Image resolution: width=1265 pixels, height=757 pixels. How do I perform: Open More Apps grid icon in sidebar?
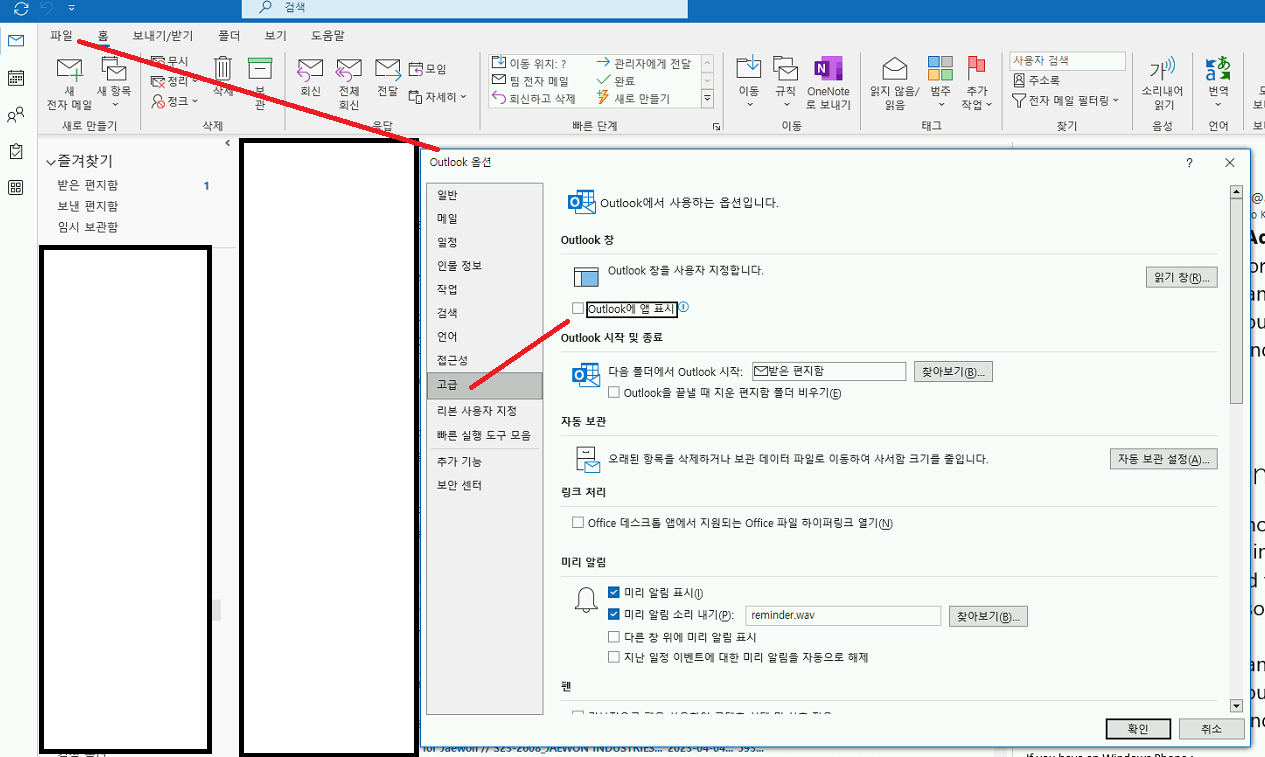click(x=16, y=187)
